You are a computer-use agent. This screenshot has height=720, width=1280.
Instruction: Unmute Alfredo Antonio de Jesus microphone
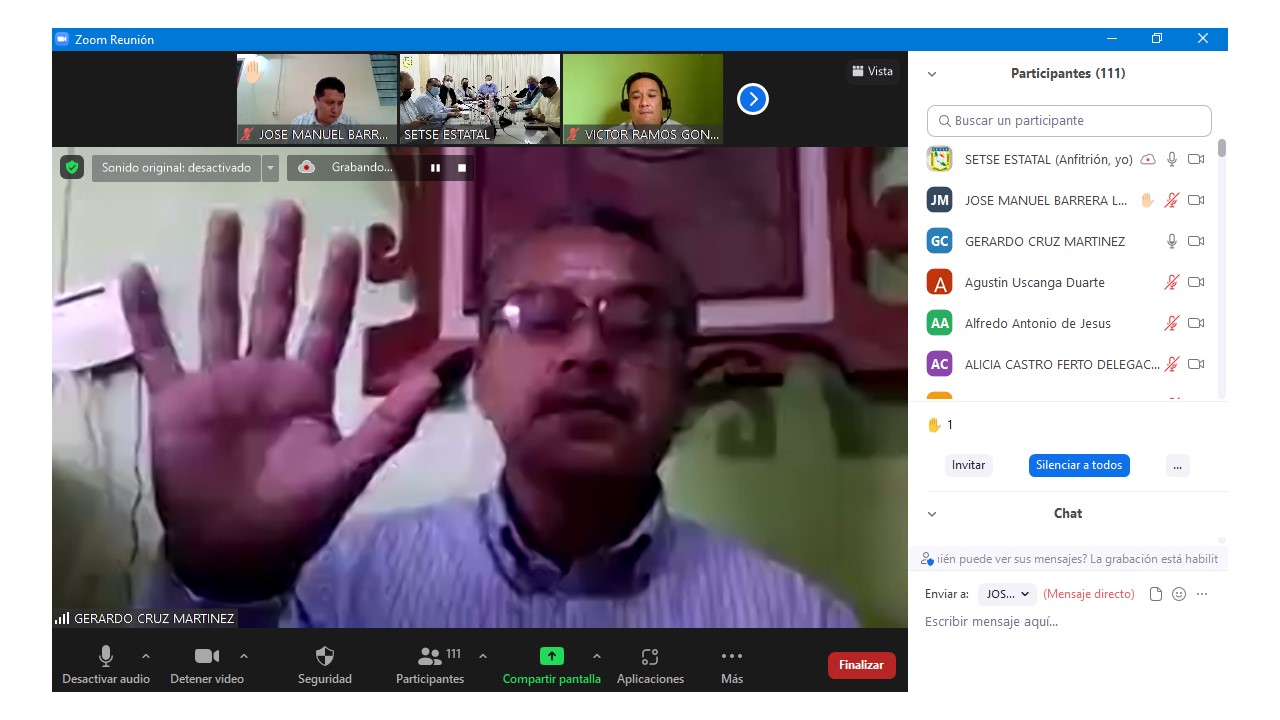[1172, 323]
